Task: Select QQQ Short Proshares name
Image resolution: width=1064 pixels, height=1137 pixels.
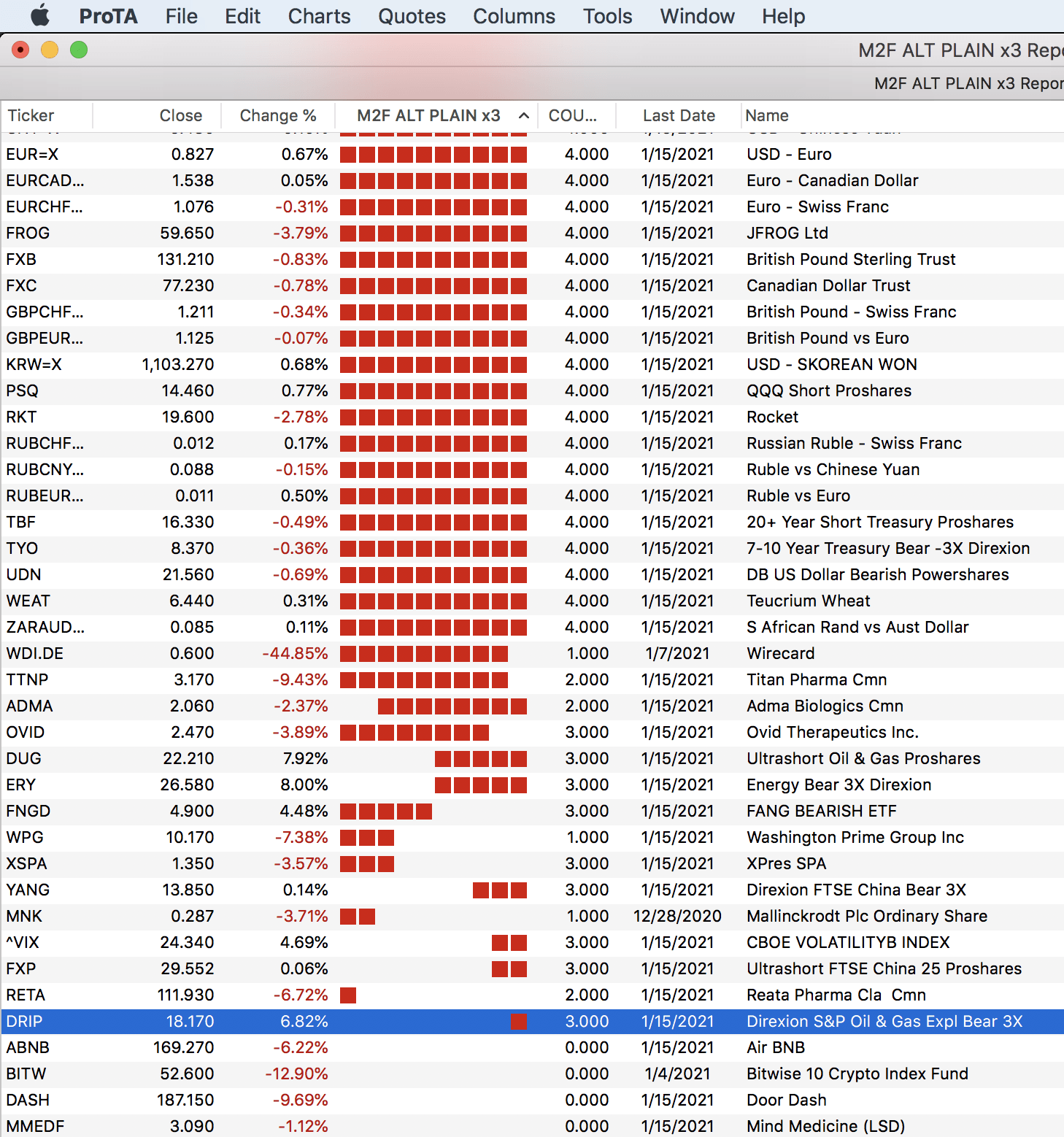Action: click(x=829, y=390)
